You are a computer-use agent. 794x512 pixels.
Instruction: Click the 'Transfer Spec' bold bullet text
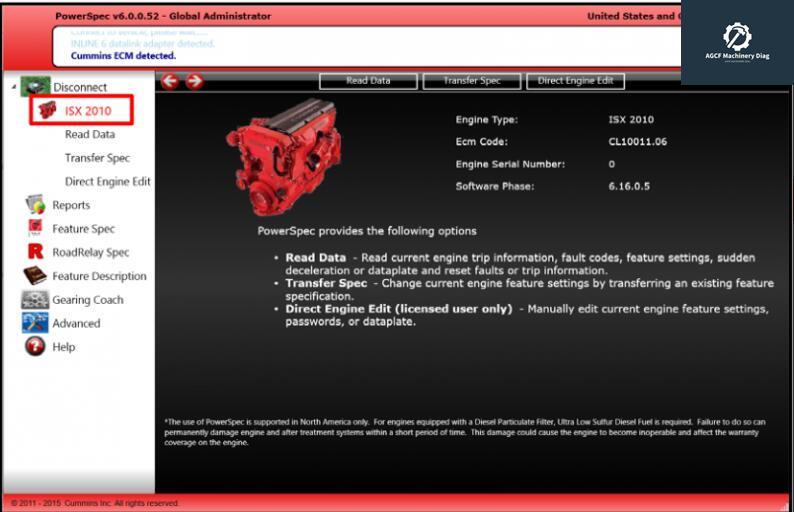click(326, 283)
